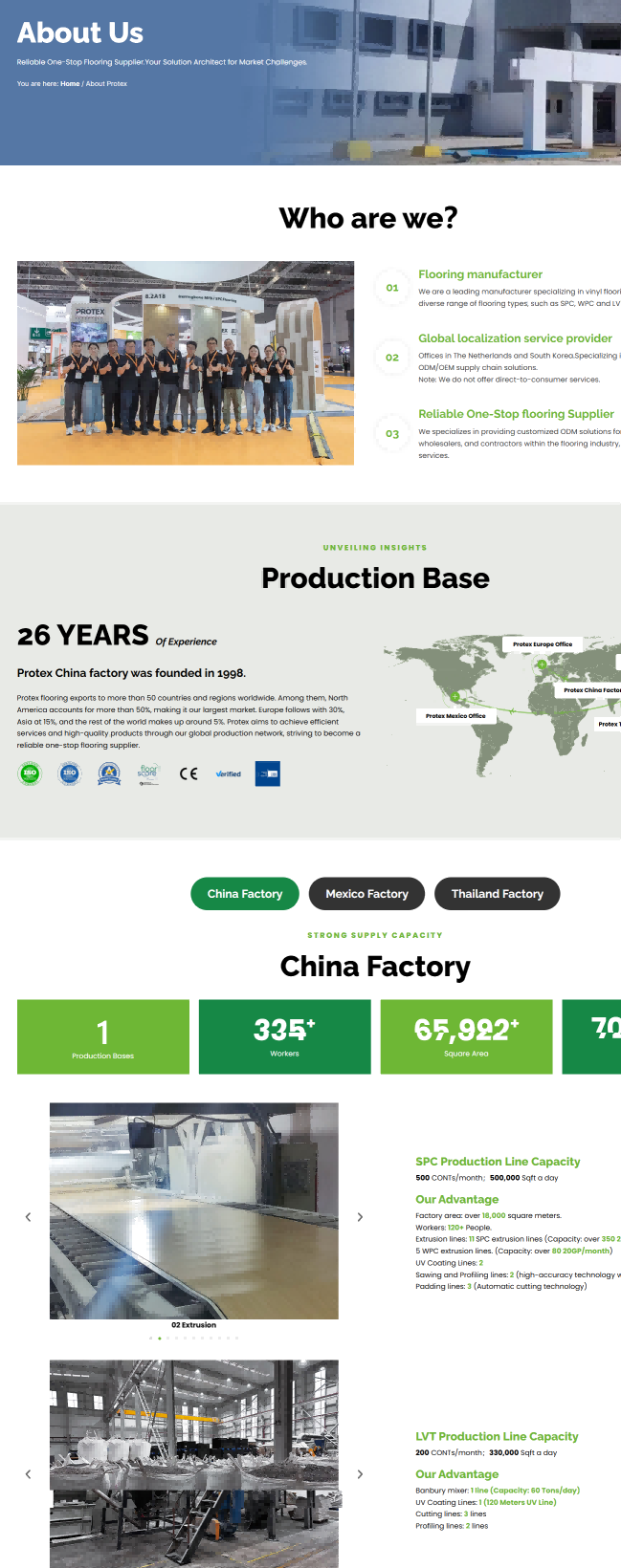The image size is (621, 1568).
Task: Click the green ISO certification badge
Action: click(x=30, y=773)
